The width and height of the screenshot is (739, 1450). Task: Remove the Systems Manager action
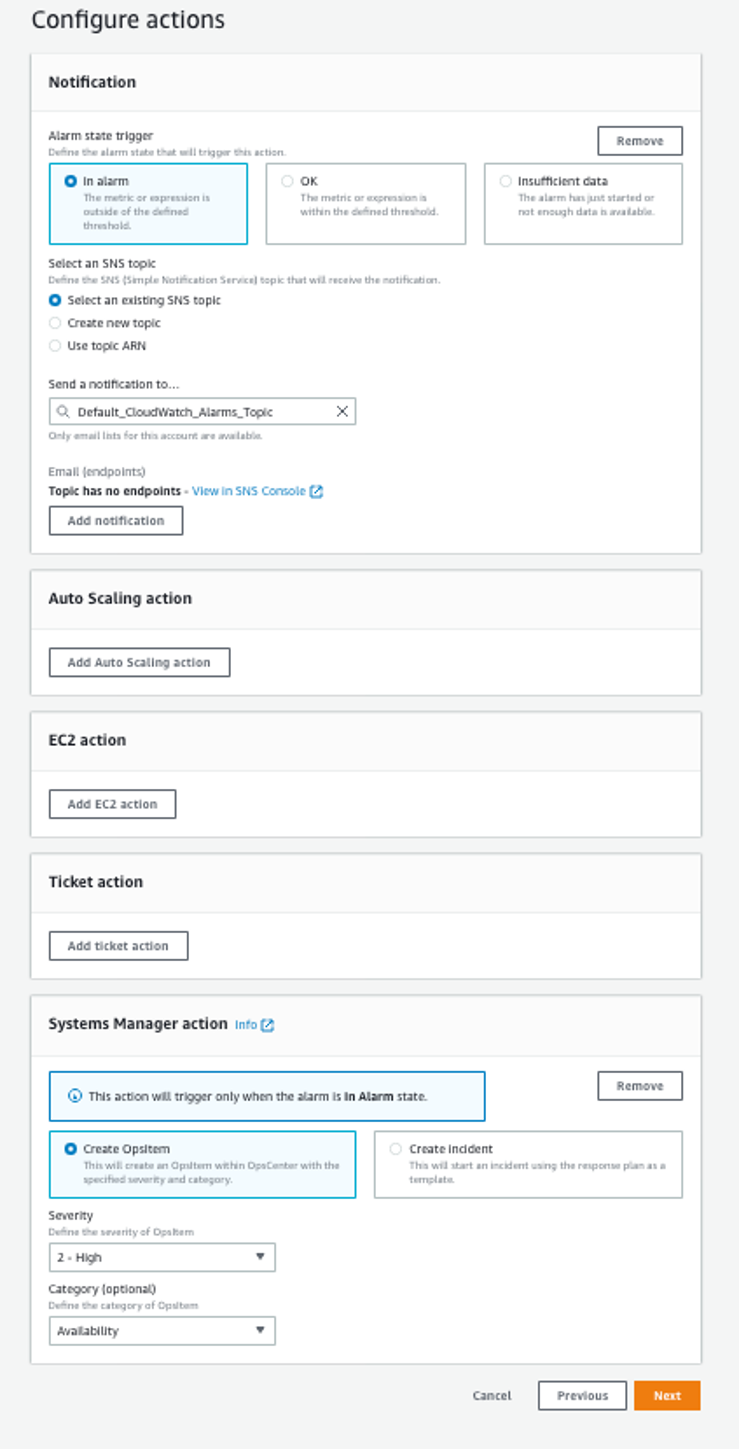pyautogui.click(x=639, y=1085)
